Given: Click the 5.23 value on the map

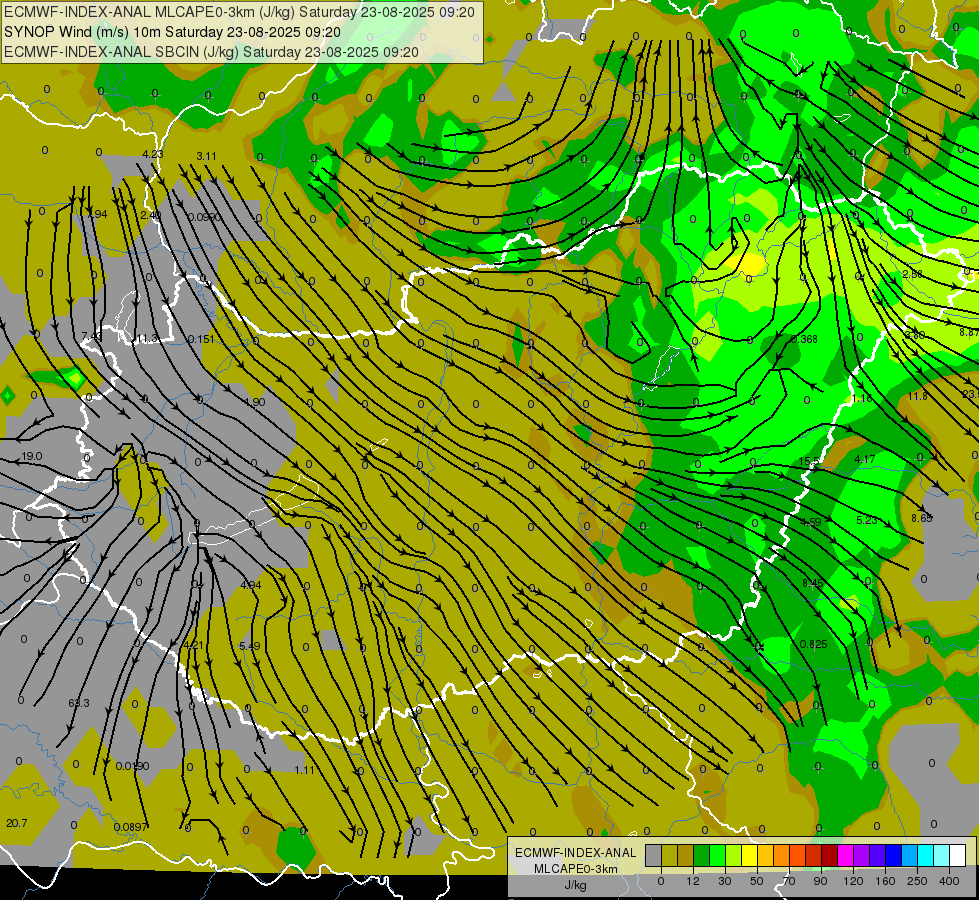Looking at the screenshot, I should point(867,520).
